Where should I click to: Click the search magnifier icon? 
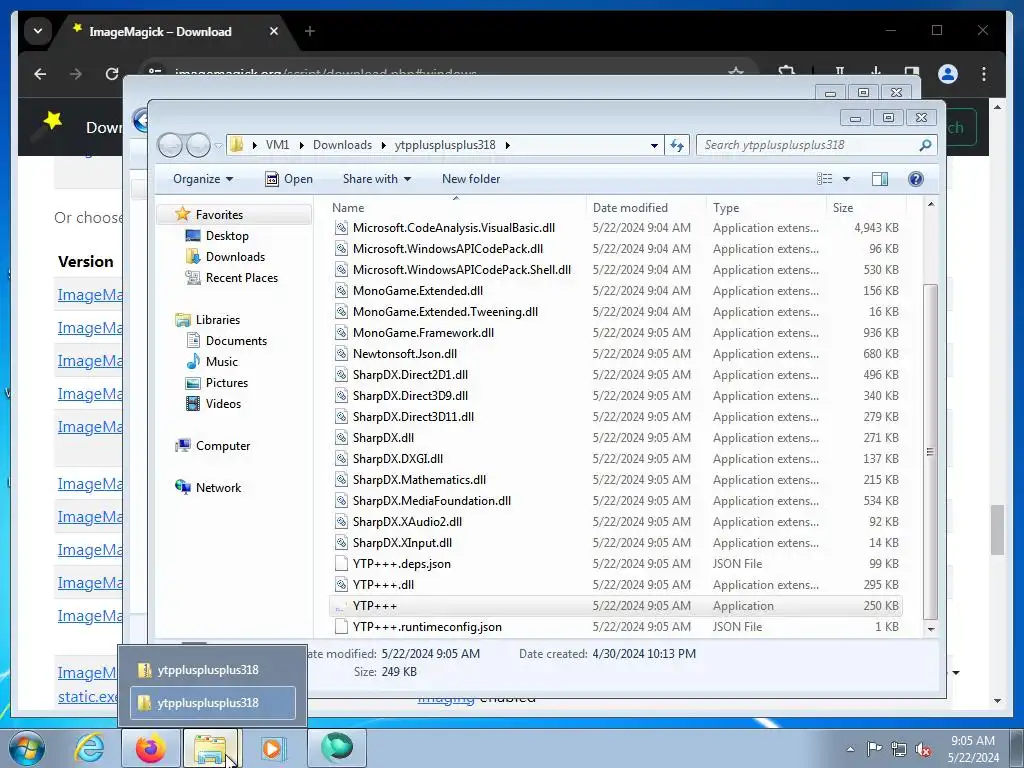925,145
